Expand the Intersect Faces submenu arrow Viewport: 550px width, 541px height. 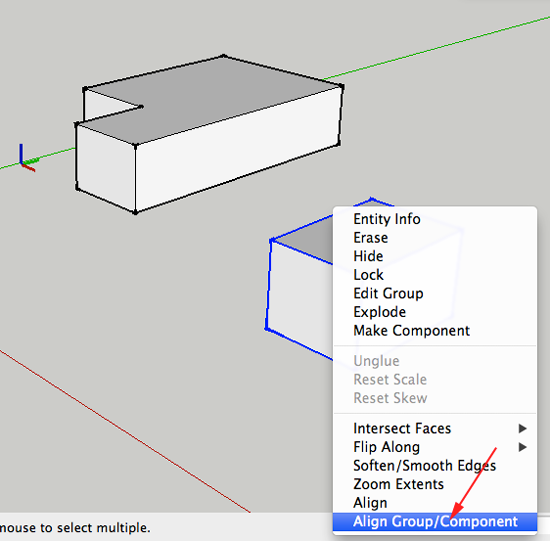(522, 428)
